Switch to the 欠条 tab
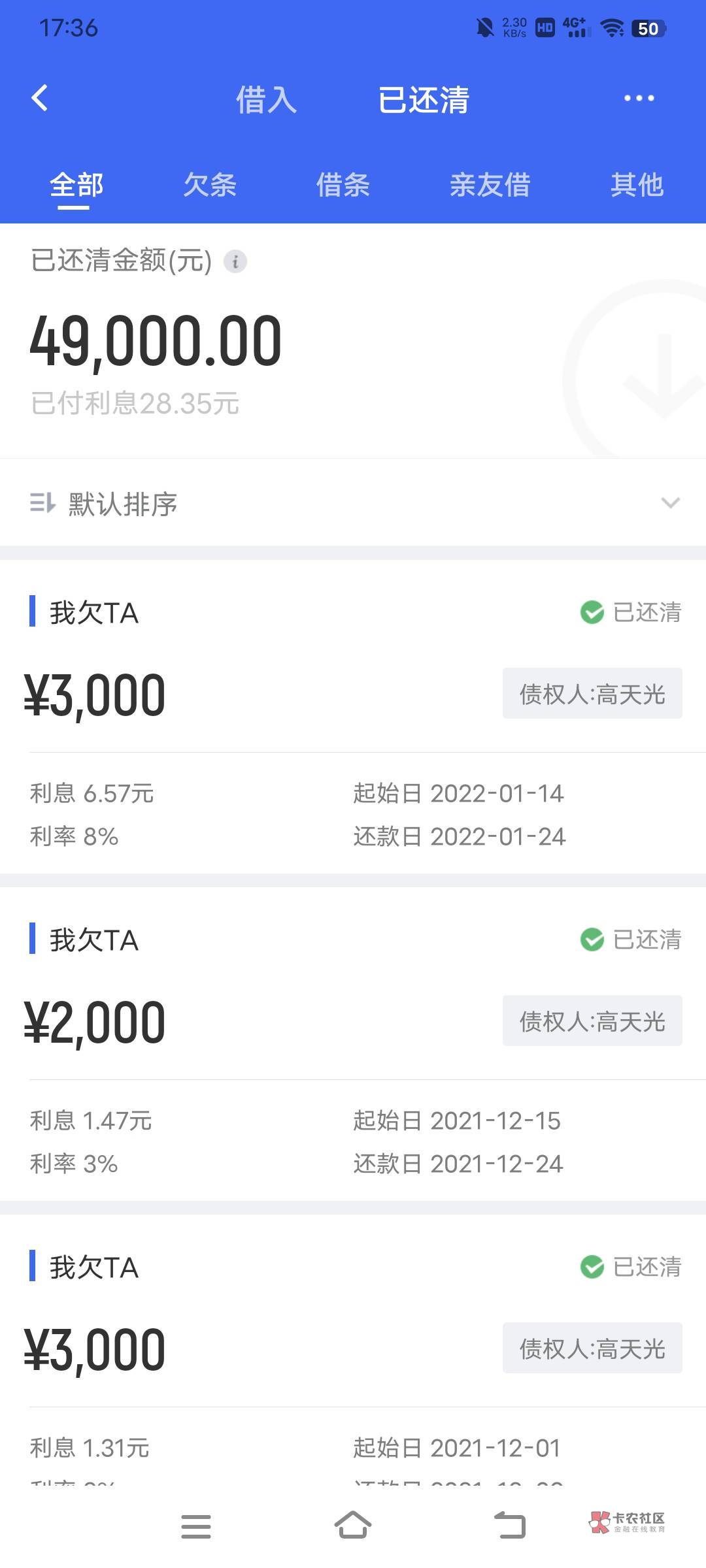The height and width of the screenshot is (1568, 706). (210, 185)
